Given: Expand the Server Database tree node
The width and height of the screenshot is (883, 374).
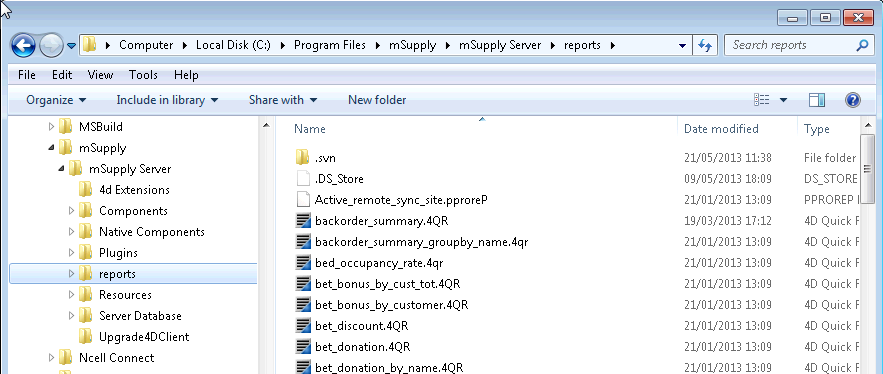Looking at the screenshot, I should [72, 315].
